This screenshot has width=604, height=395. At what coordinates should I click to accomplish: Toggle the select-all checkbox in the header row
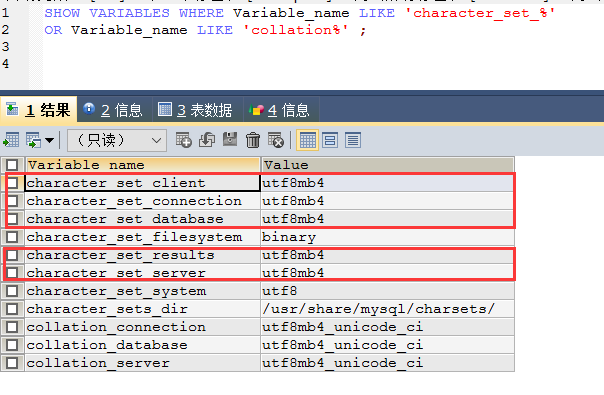tap(12, 165)
